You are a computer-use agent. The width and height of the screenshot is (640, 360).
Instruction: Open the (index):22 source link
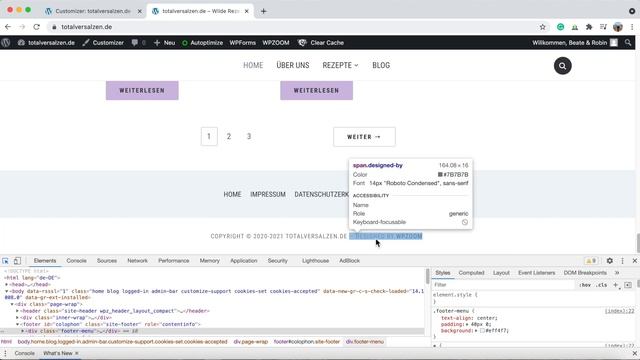[x=620, y=311]
